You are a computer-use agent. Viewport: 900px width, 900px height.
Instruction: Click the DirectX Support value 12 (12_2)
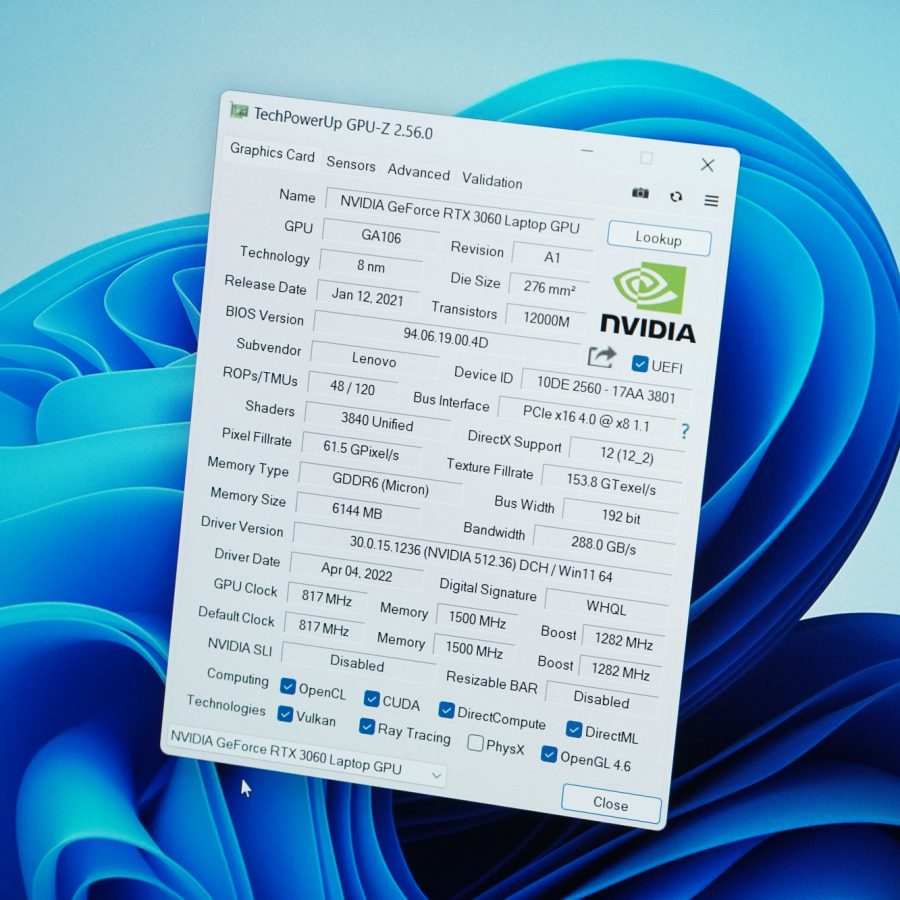click(x=627, y=455)
